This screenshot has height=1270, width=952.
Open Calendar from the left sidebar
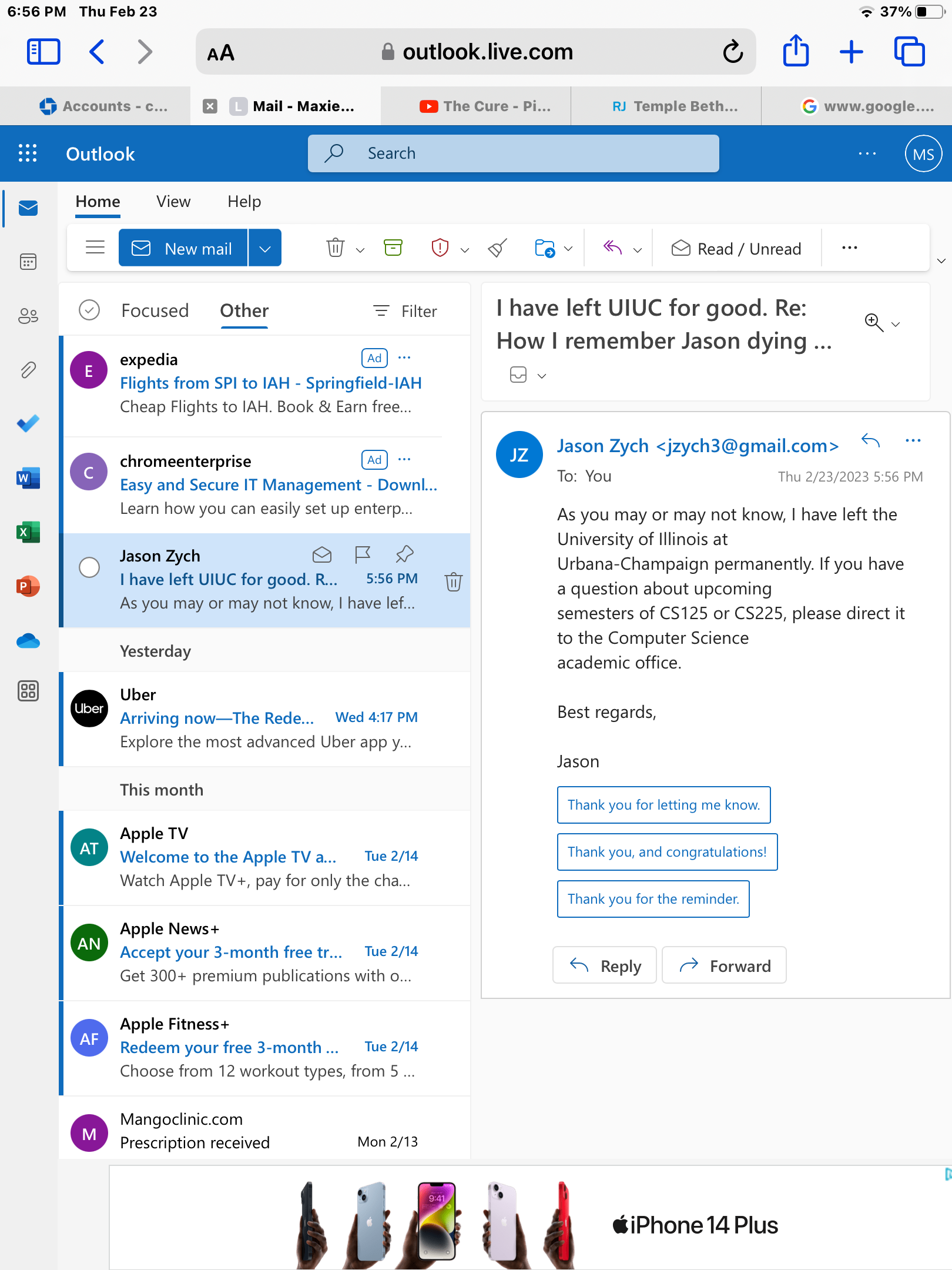[28, 261]
